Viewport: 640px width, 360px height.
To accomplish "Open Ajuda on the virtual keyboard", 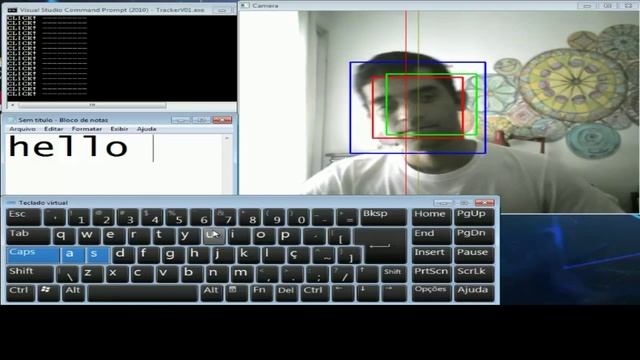I will point(474,293).
